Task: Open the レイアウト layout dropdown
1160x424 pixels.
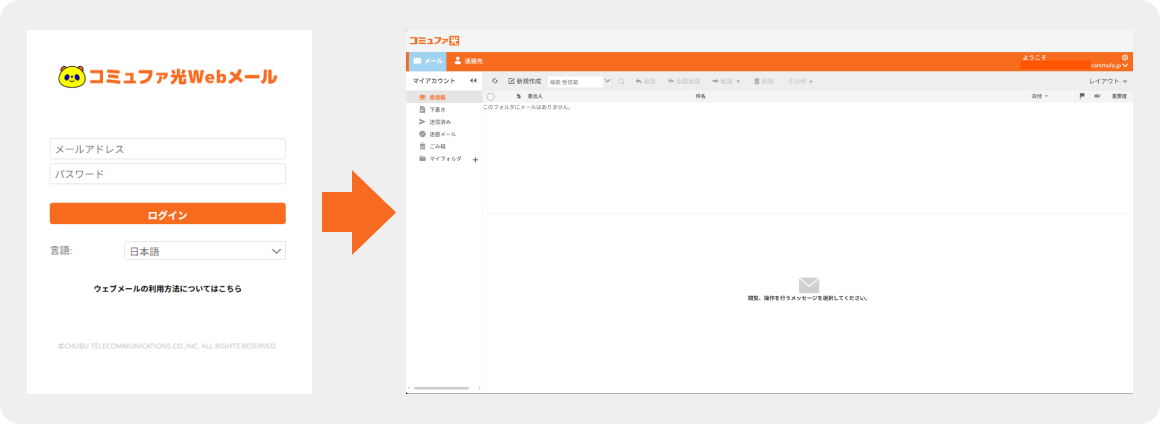Action: 1108,81
